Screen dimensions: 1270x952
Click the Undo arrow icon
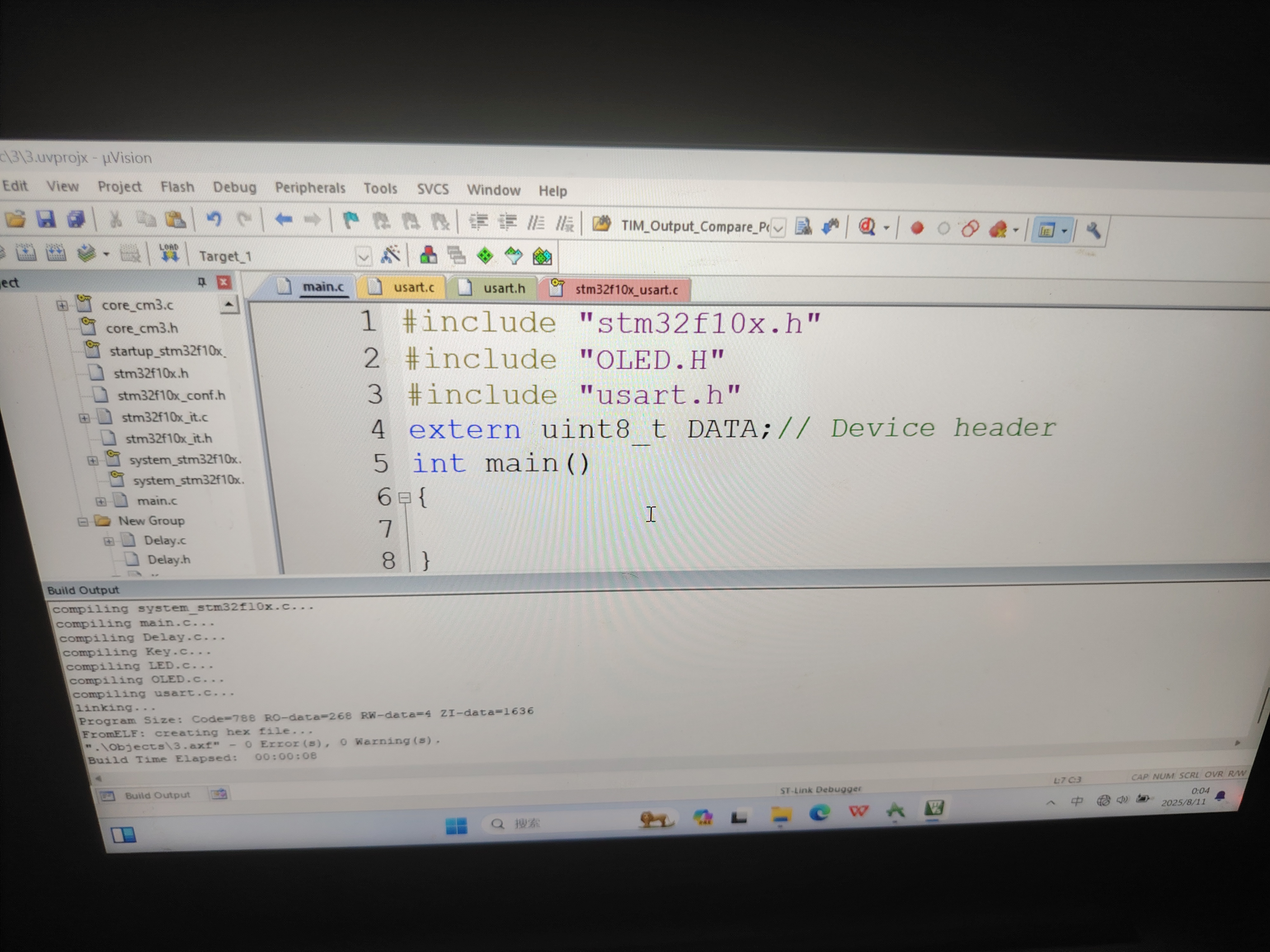tap(214, 219)
